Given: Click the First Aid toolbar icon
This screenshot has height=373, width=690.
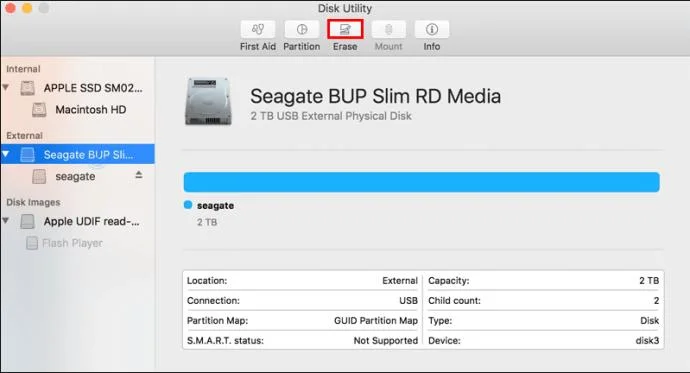Looking at the screenshot, I should click(258, 29).
